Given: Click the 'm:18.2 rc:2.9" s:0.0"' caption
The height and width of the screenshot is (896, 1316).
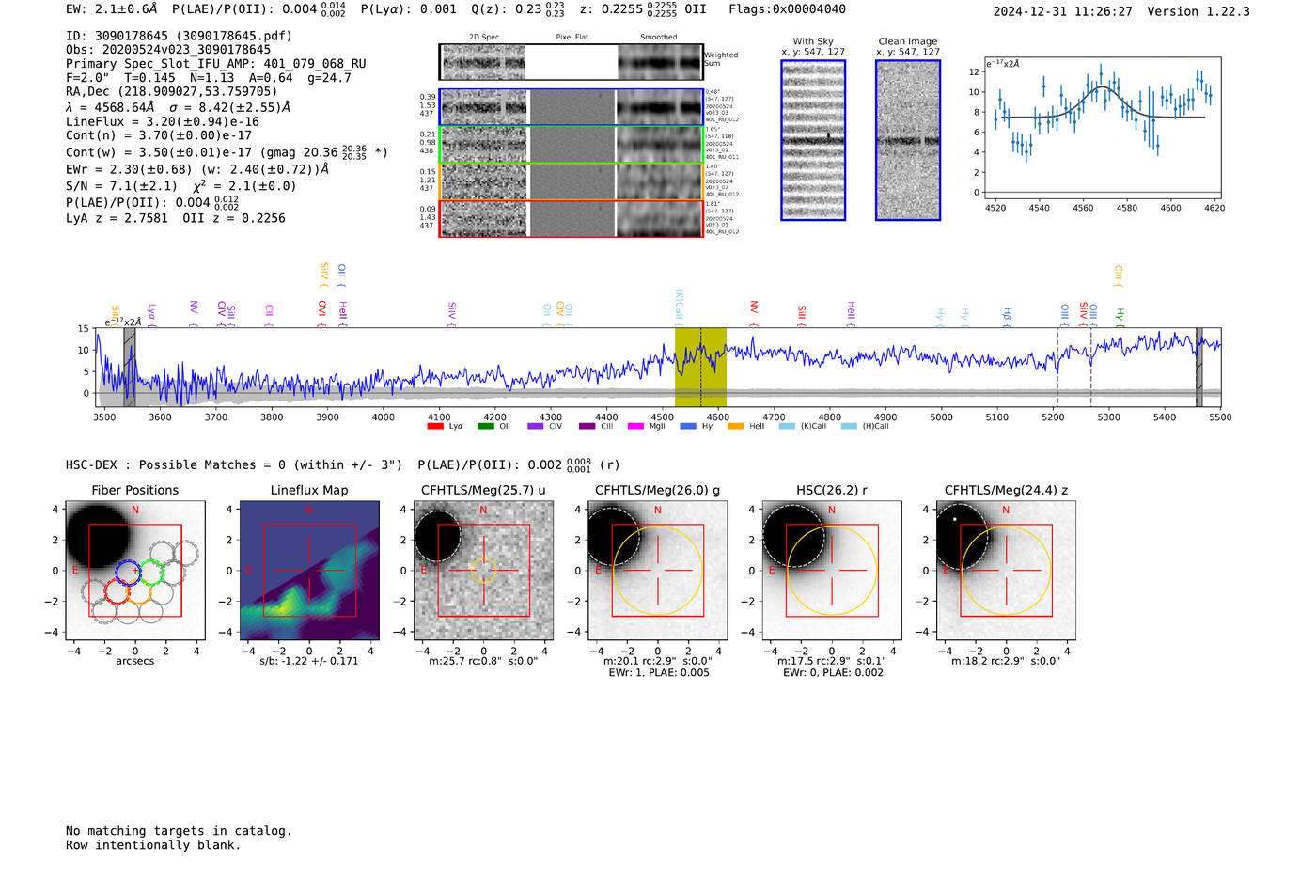Looking at the screenshot, I should pos(1006,661).
